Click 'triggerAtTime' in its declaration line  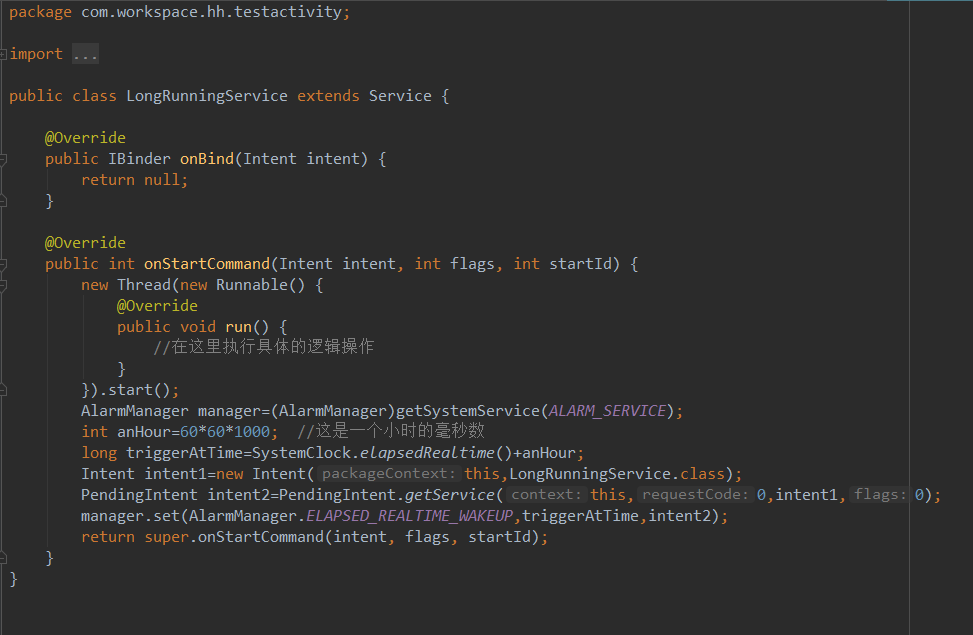[x=184, y=453]
